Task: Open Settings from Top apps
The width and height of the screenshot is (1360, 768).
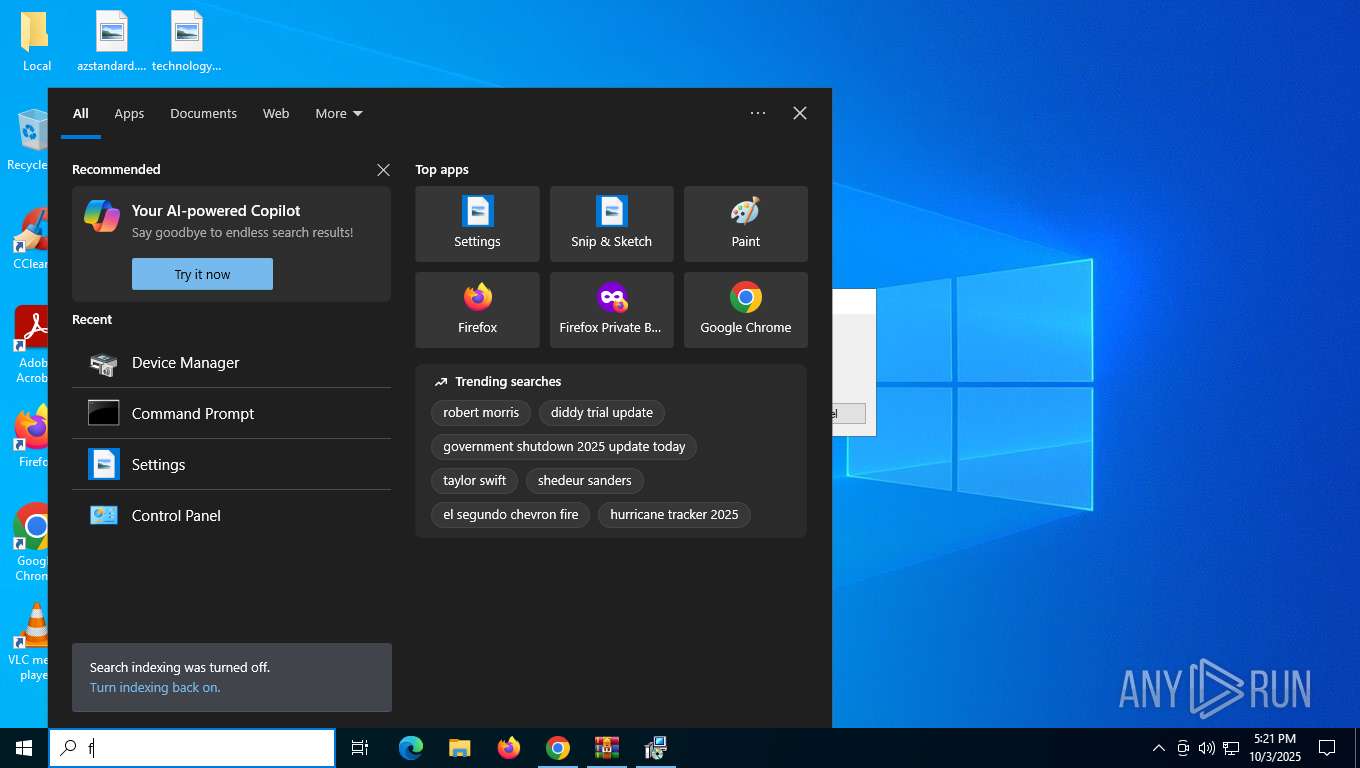Action: click(477, 224)
